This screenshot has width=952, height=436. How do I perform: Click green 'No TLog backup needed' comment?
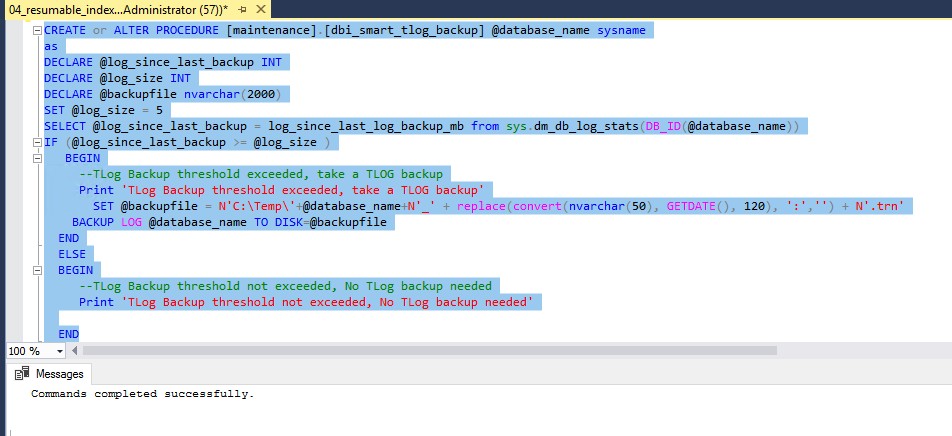pos(285,286)
